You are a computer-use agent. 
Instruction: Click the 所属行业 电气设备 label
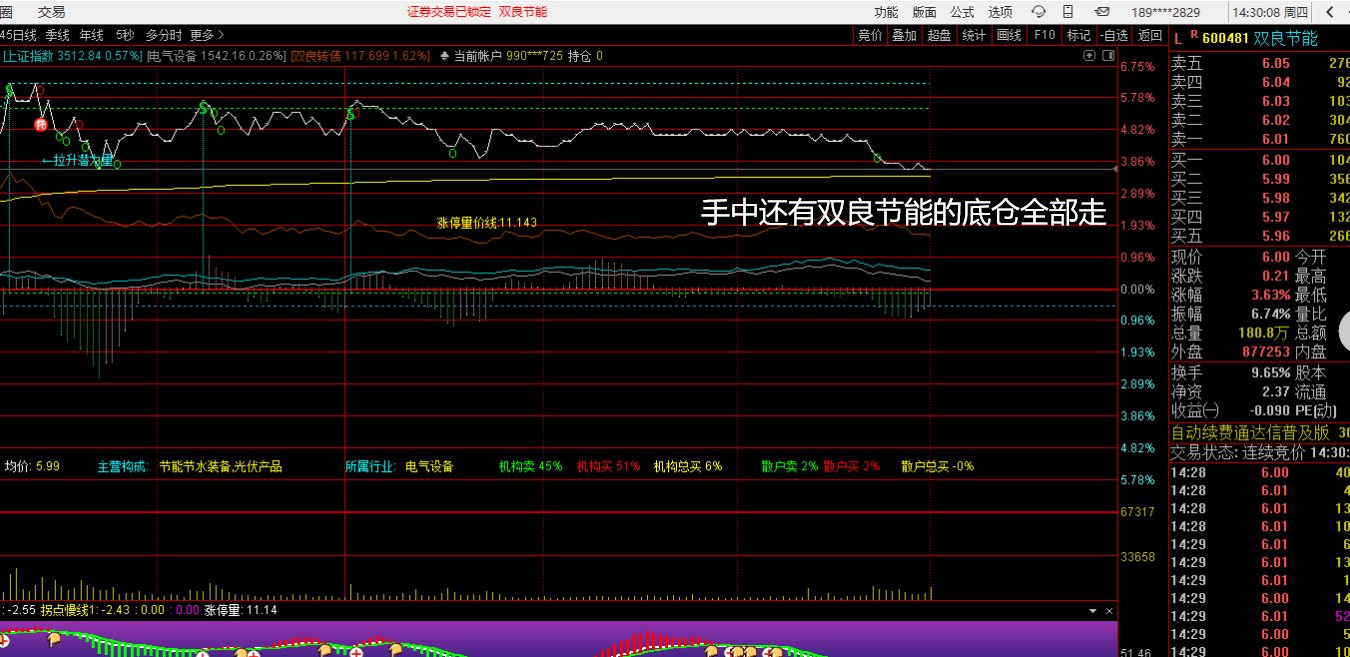tap(399, 466)
